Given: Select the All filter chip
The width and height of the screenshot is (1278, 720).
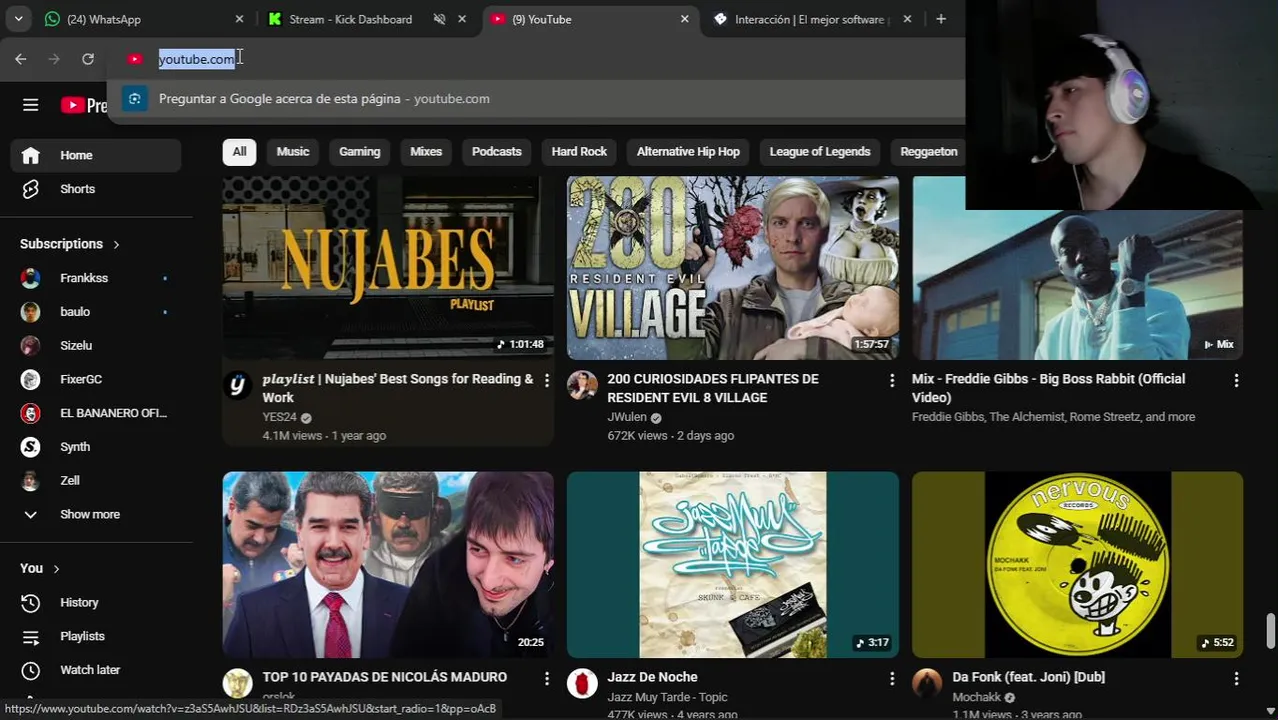Looking at the screenshot, I should pyautogui.click(x=239, y=152).
